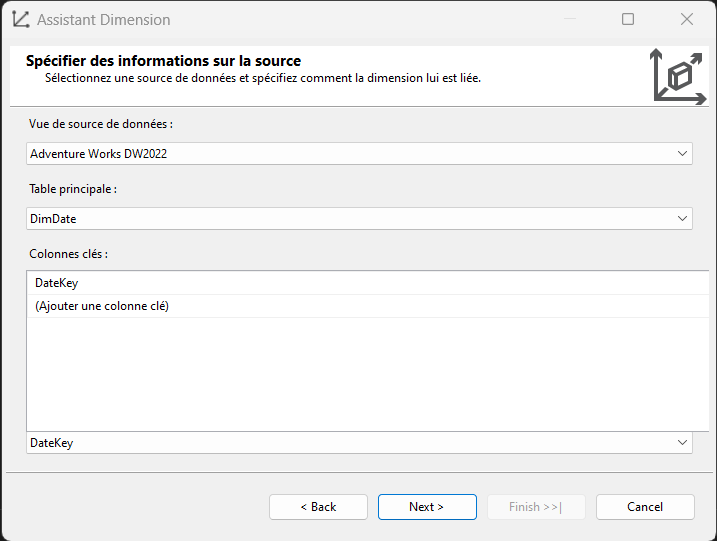Click empty area of Colonnes clés list
717x541 pixels.
click(369, 374)
